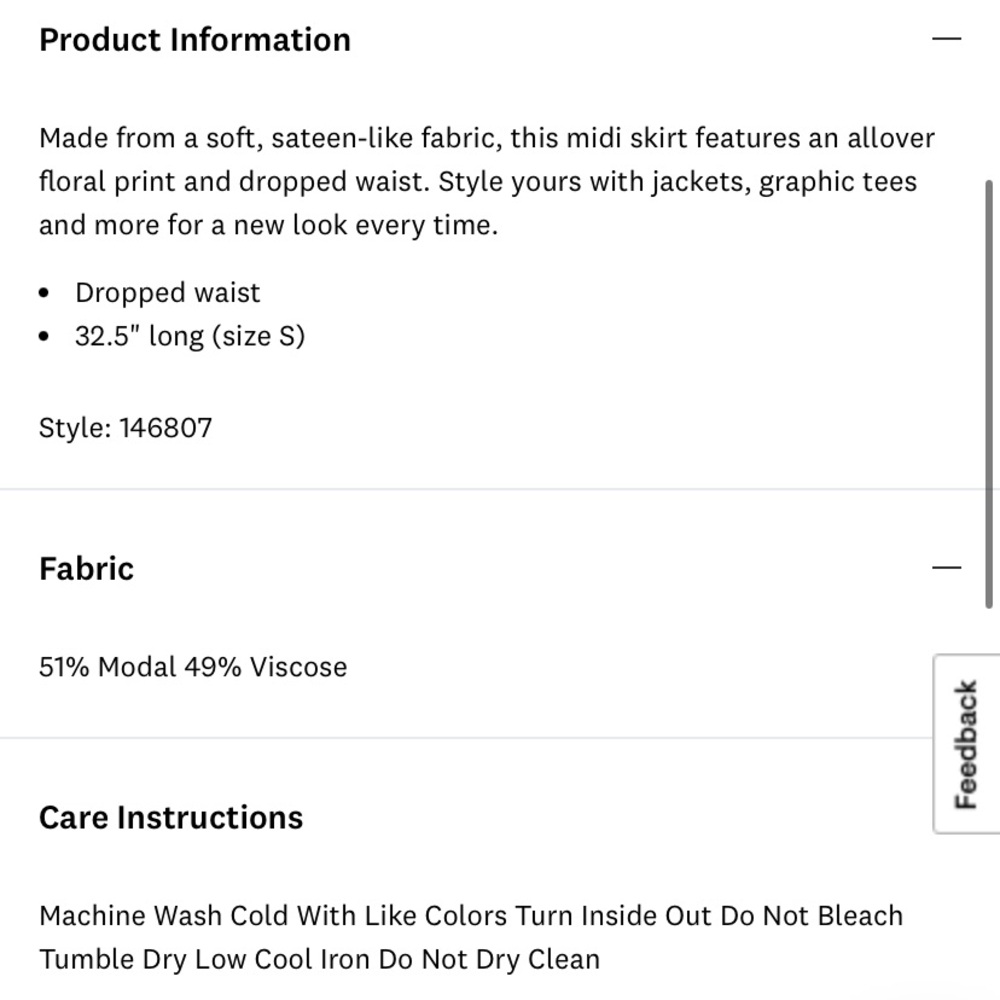
Task: Click the Dropped waist list item
Action: (x=168, y=293)
